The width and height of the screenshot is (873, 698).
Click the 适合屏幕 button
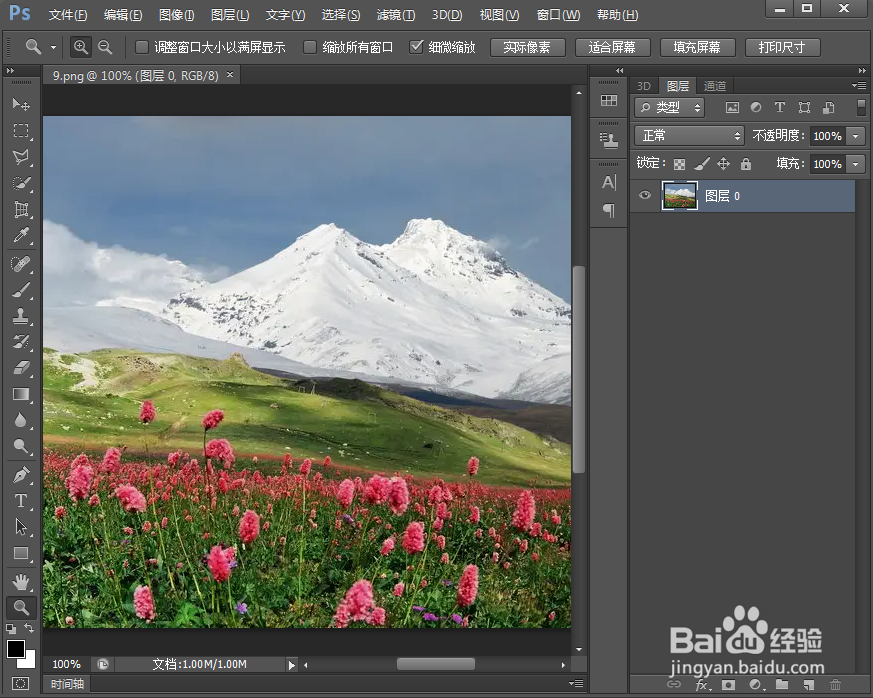click(x=612, y=47)
